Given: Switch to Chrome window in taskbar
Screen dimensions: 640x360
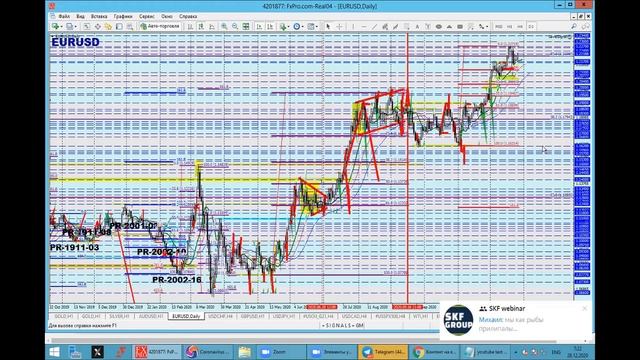Looking at the screenshot, I should pyautogui.click(x=434, y=352).
